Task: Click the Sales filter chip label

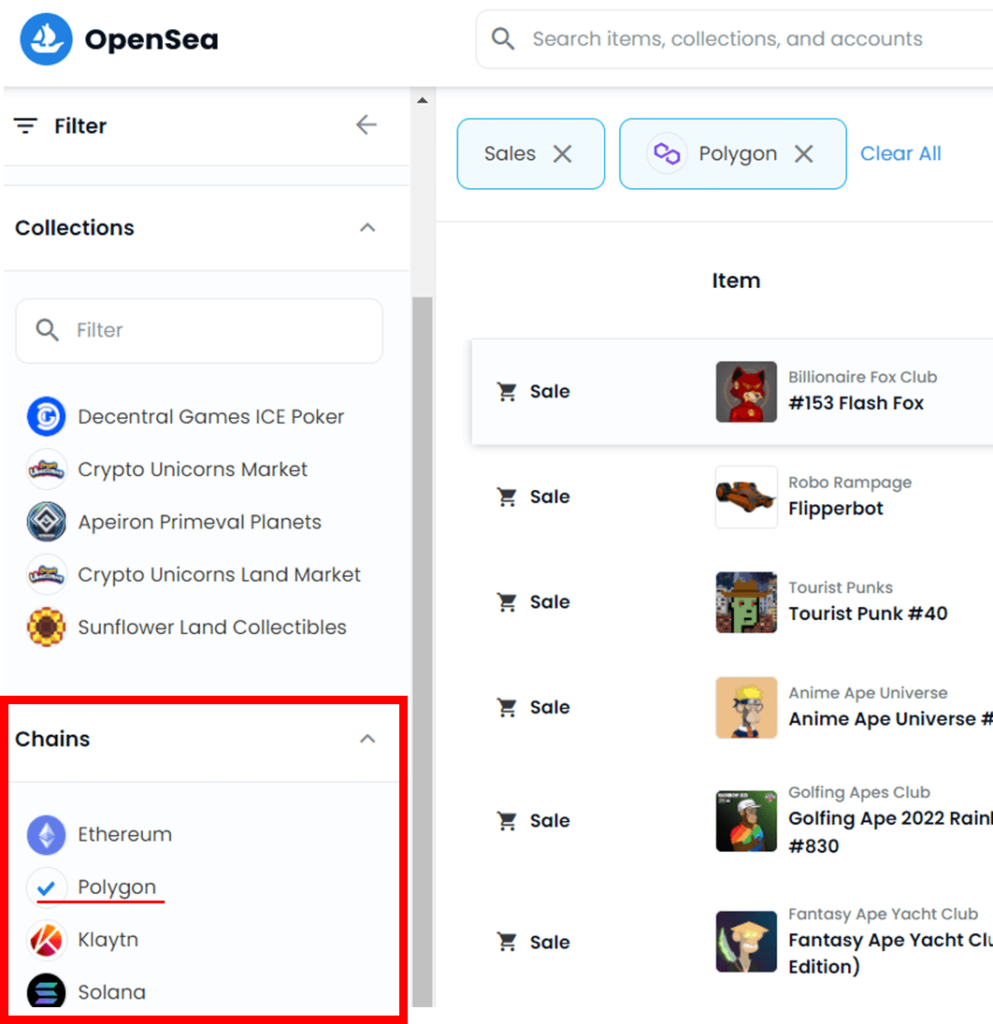Action: click(x=510, y=154)
